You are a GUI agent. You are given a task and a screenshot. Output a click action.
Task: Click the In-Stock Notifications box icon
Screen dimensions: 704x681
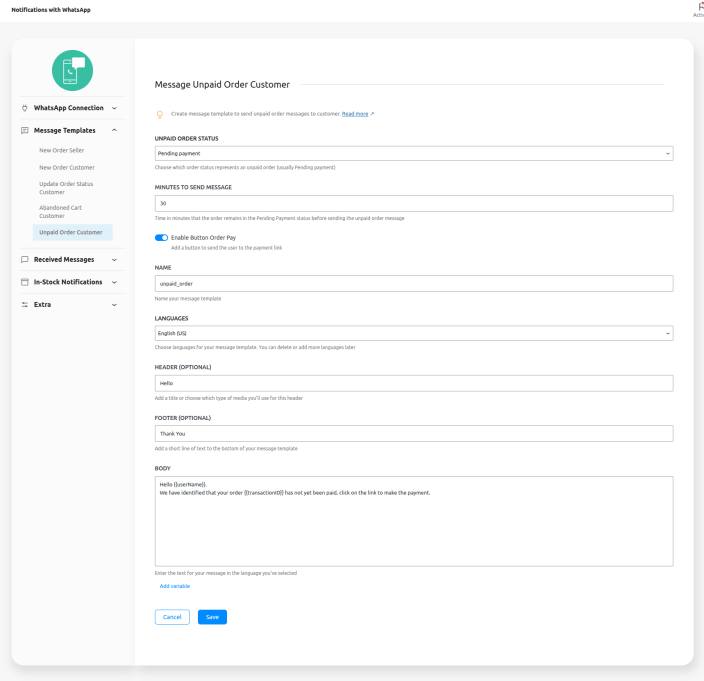[24, 282]
